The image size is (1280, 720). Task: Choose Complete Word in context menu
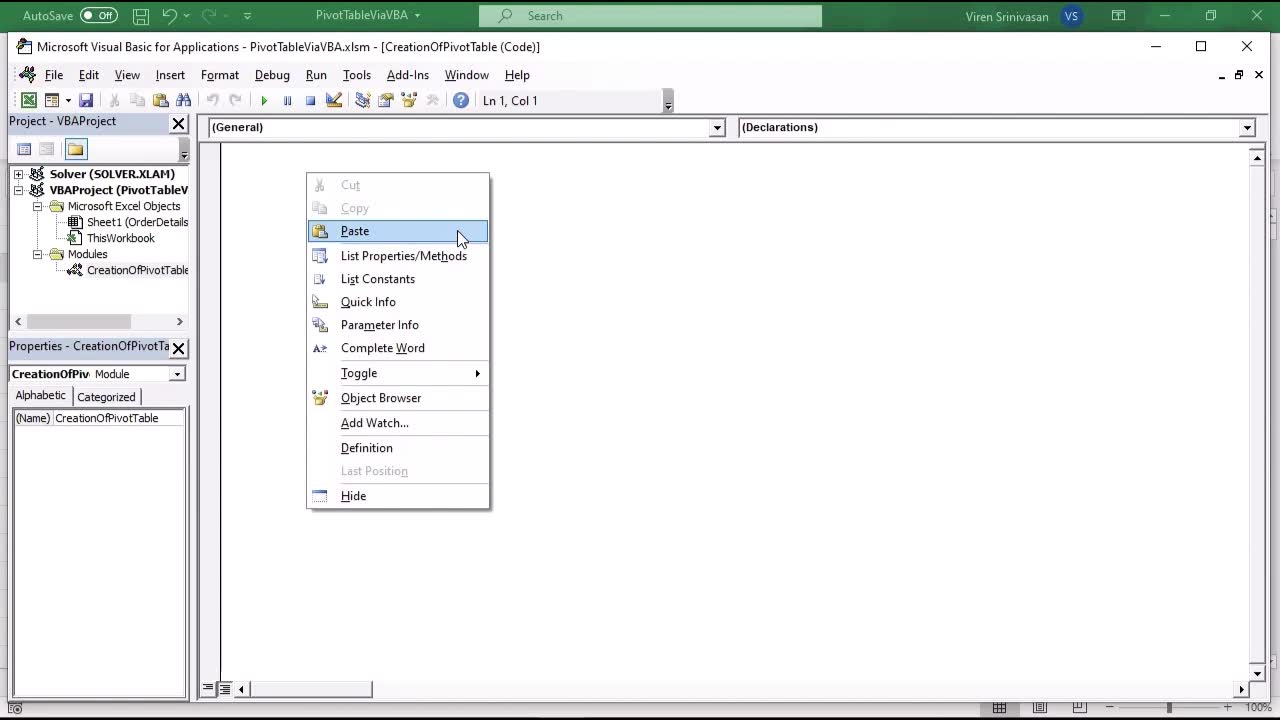coord(398,348)
